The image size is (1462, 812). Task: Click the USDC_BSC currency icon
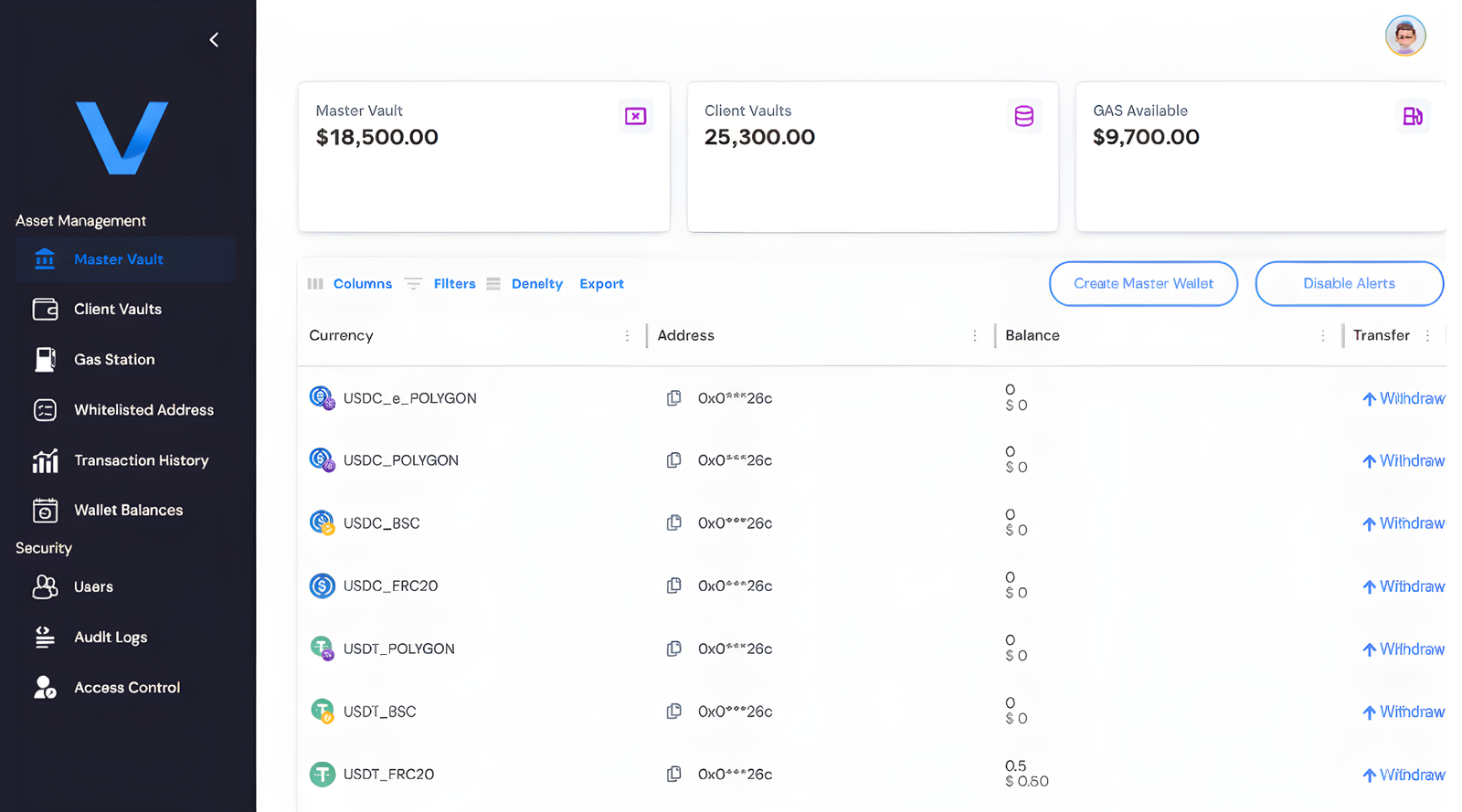(322, 523)
